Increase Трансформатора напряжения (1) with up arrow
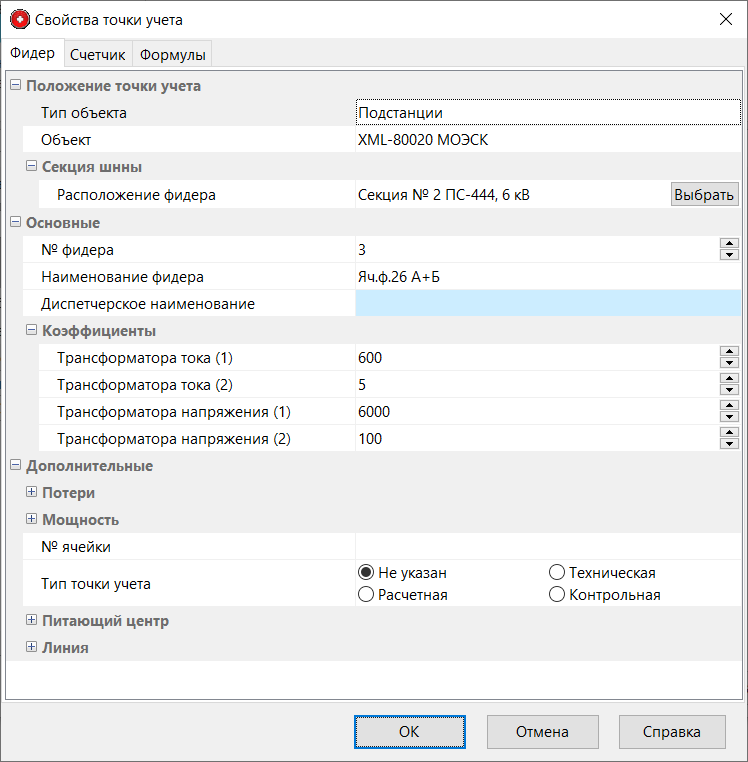748x762 pixels. 729,406
